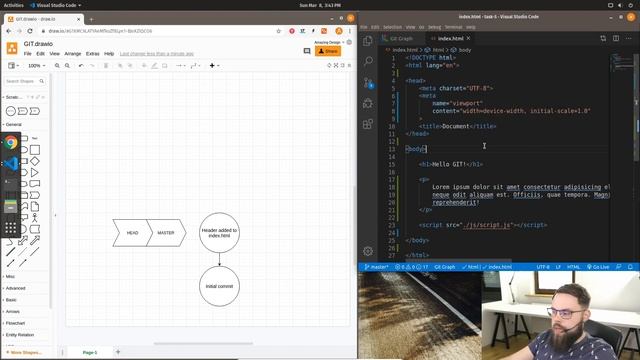
Task: Select the MASTER shape on canvas
Action: (166, 233)
